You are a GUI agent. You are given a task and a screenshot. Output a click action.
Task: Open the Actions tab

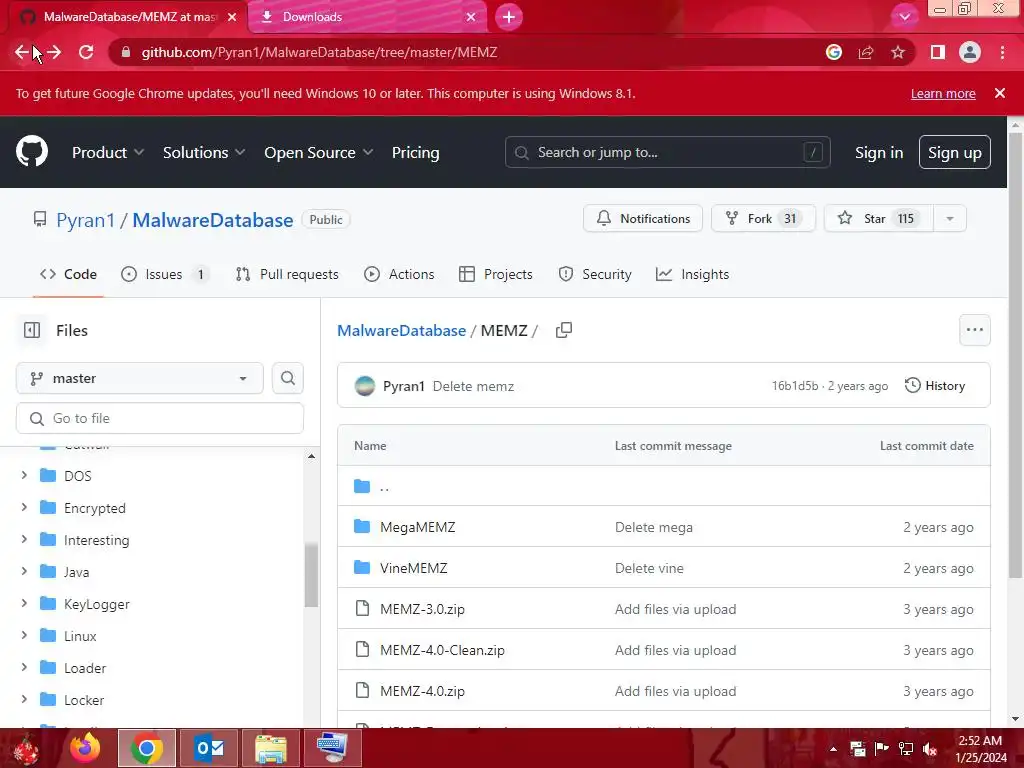point(399,274)
